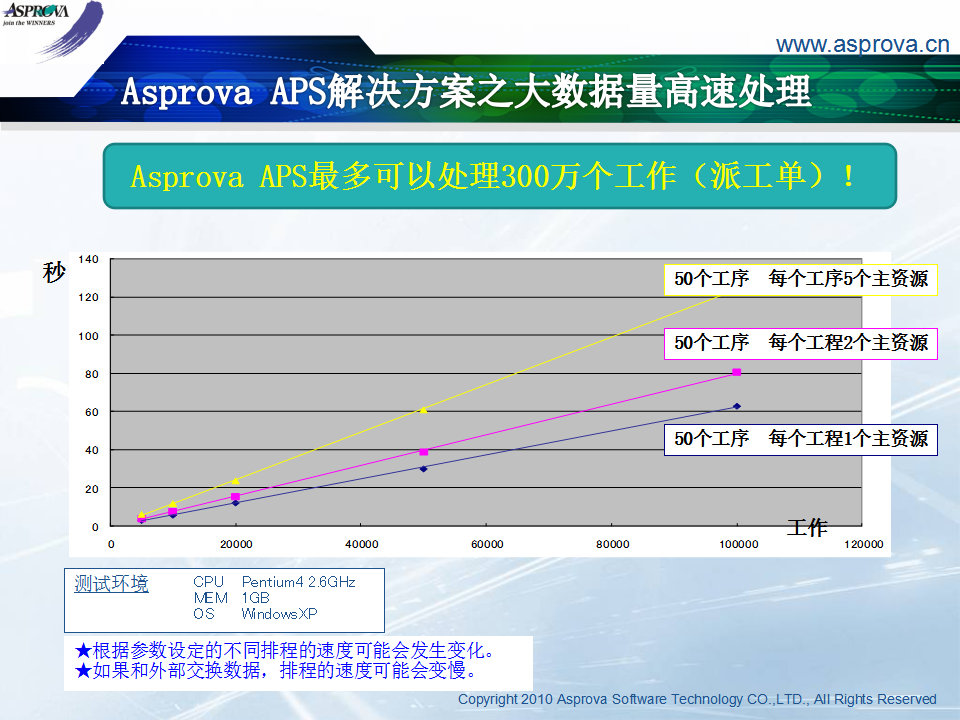Click the y-axis value 140
Image resolution: width=960 pixels, height=720 pixels.
[x=89, y=260]
